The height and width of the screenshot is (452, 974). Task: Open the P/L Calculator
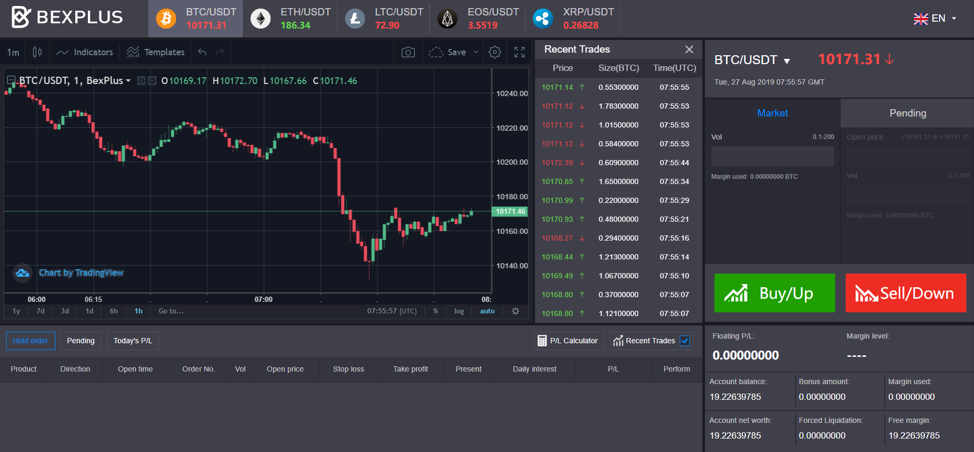tap(569, 341)
